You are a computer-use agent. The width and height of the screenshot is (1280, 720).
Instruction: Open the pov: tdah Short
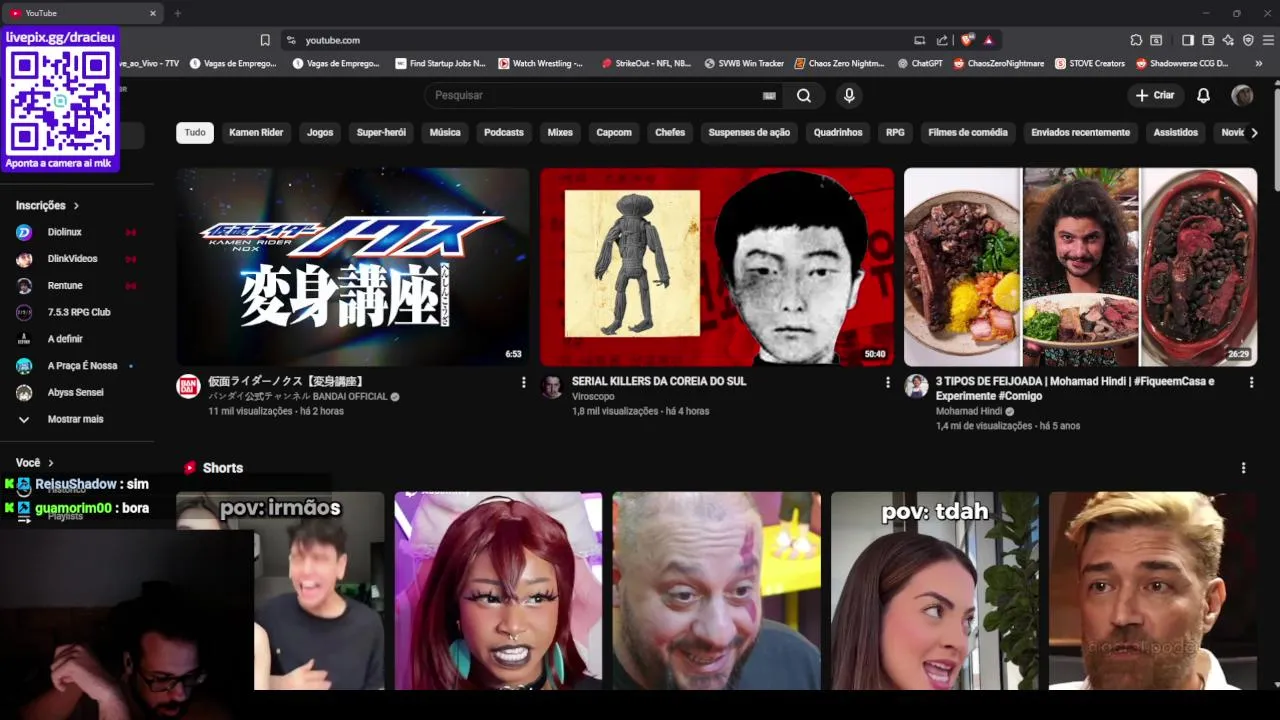pos(934,590)
